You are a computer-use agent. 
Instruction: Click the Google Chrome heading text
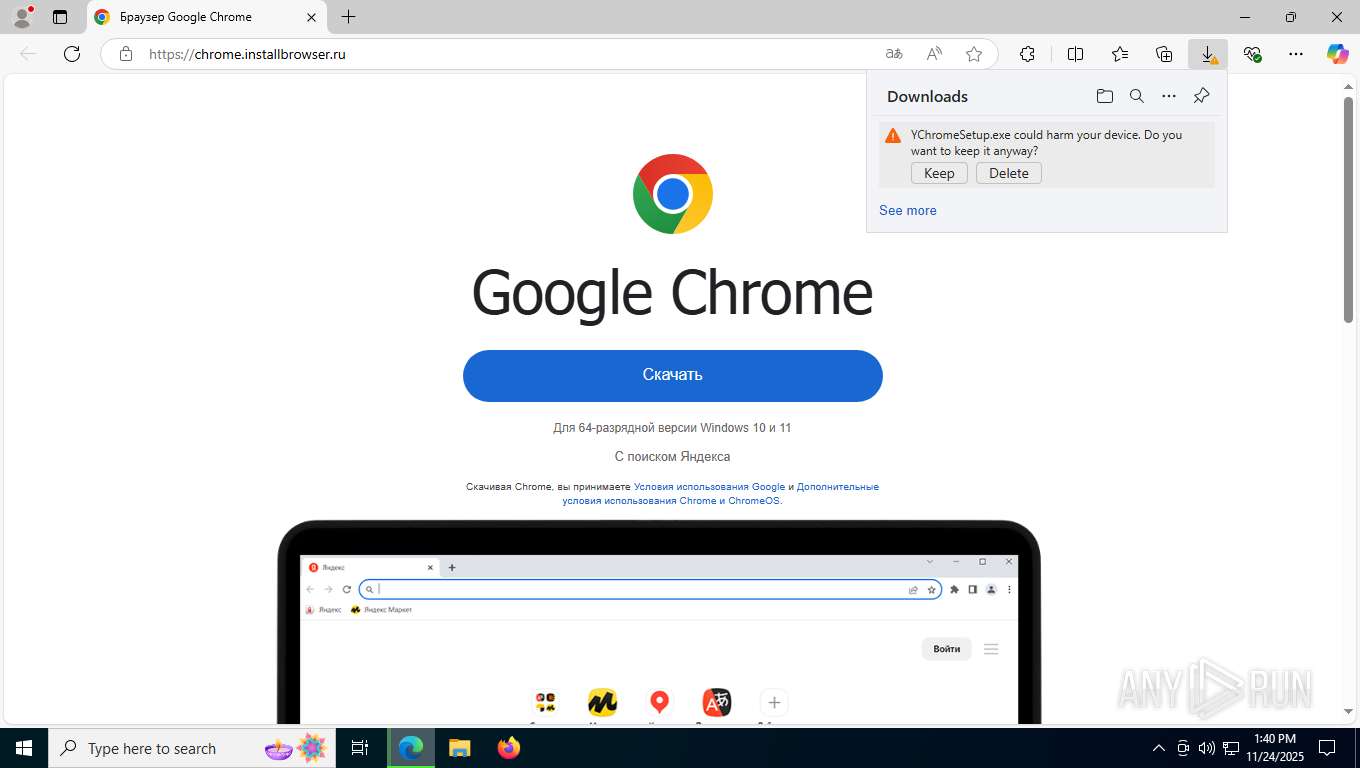[x=672, y=292]
